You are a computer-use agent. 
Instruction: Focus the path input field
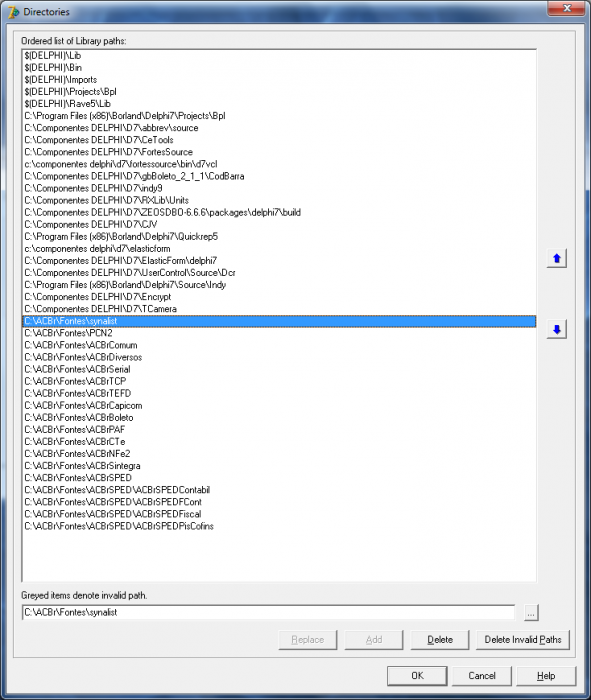tap(268, 612)
